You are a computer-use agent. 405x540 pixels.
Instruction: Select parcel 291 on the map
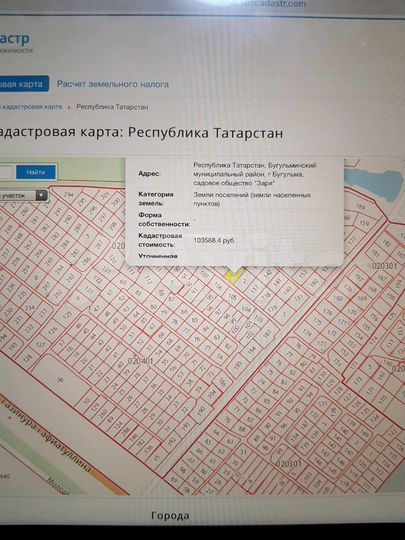coord(58,211)
